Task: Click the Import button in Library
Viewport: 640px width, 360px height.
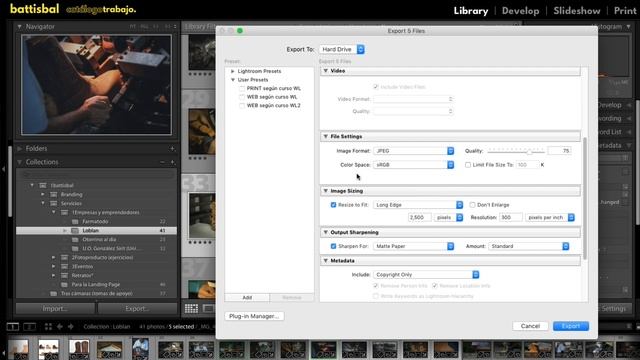Action: pos(55,309)
